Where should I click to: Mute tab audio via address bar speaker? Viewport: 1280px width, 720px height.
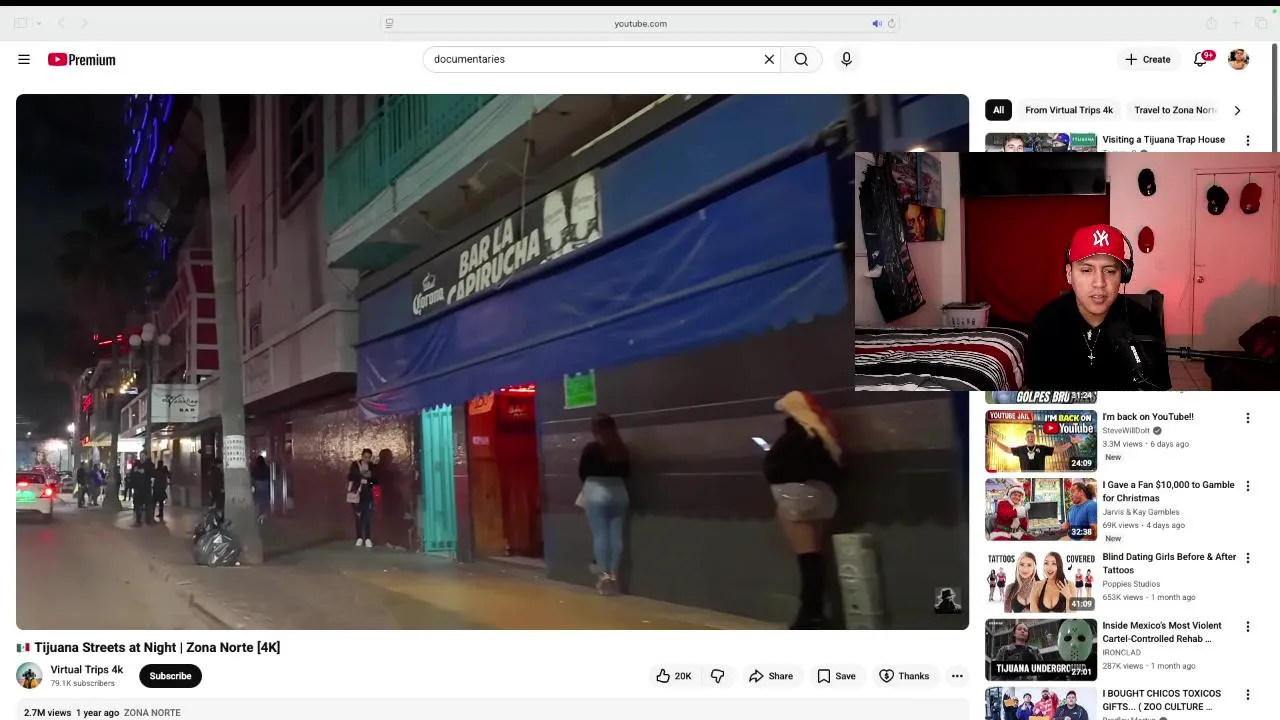click(x=876, y=23)
